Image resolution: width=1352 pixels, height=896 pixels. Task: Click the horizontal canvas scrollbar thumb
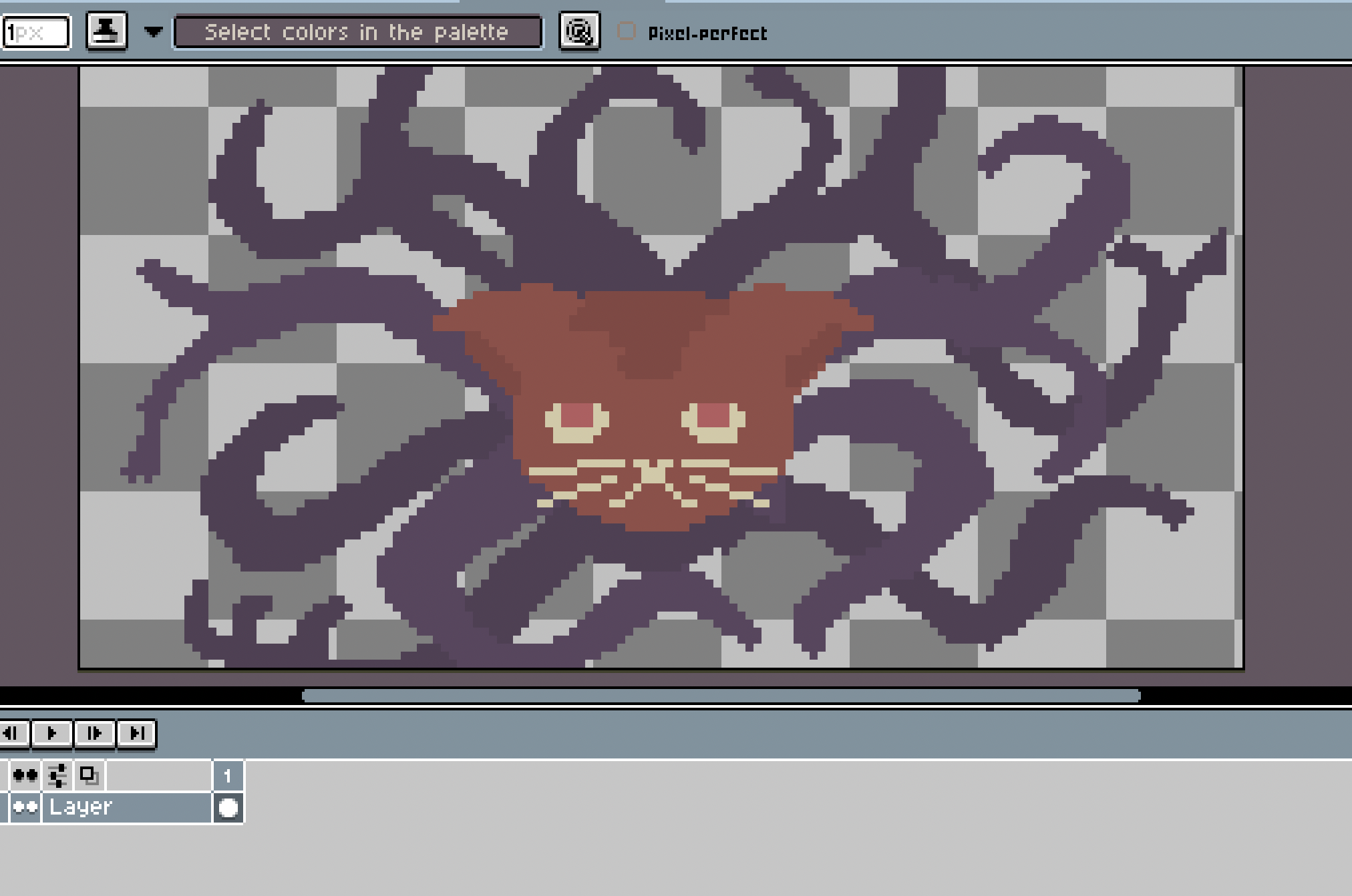coord(721,696)
